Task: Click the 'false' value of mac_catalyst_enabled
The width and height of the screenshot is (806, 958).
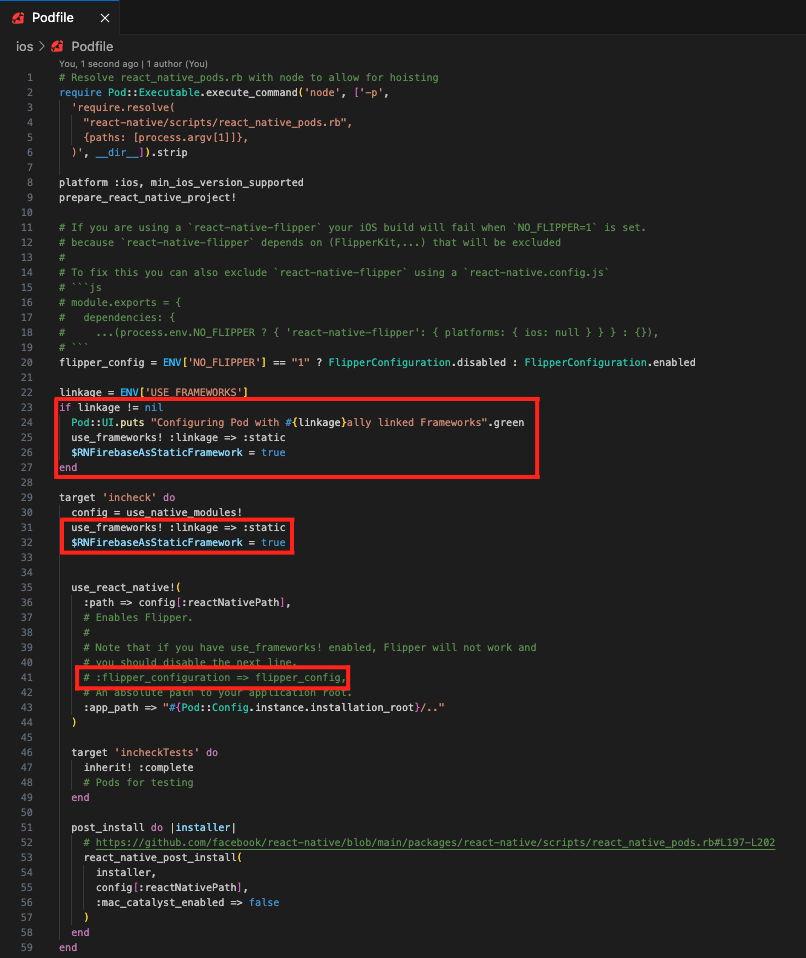Action: 265,902
